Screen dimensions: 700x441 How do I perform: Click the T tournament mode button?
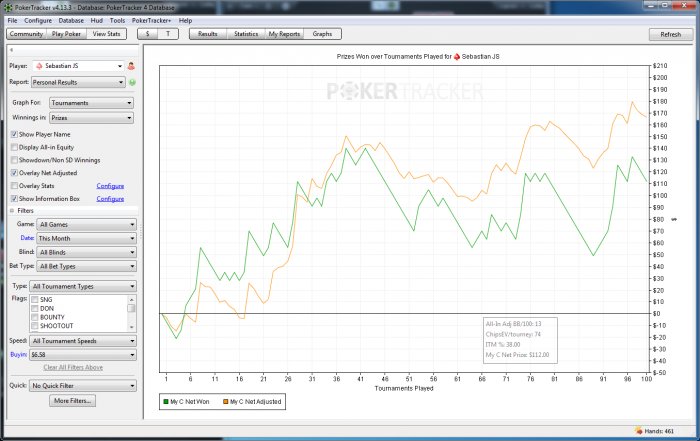[x=170, y=34]
